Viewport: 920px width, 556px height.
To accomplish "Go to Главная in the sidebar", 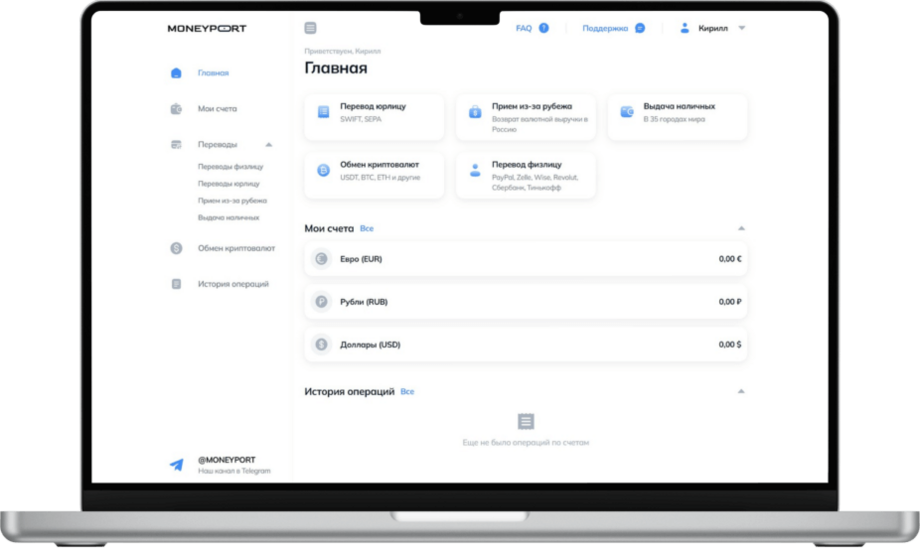I will (x=213, y=73).
